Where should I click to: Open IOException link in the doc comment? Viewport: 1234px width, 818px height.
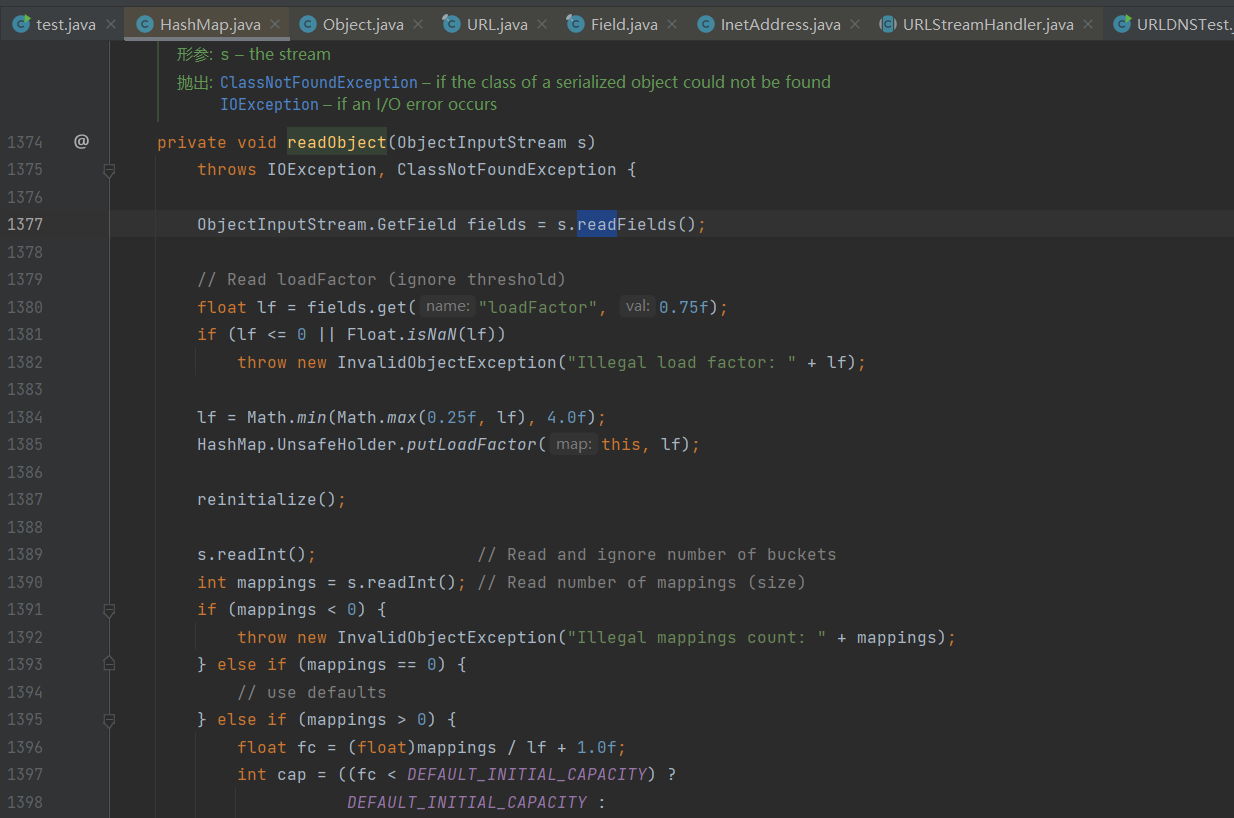(269, 104)
